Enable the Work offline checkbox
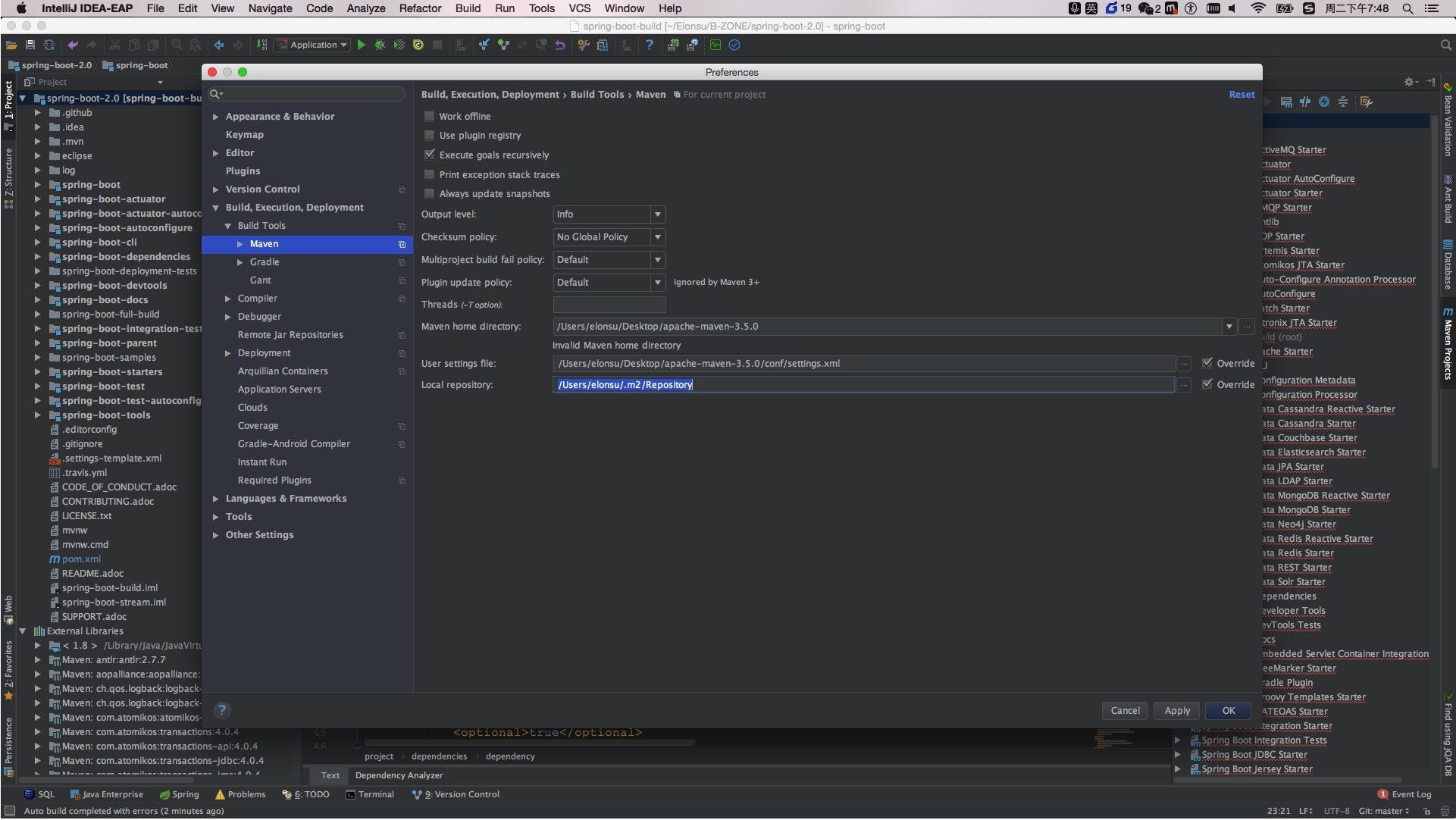The image size is (1456, 820). (430, 116)
